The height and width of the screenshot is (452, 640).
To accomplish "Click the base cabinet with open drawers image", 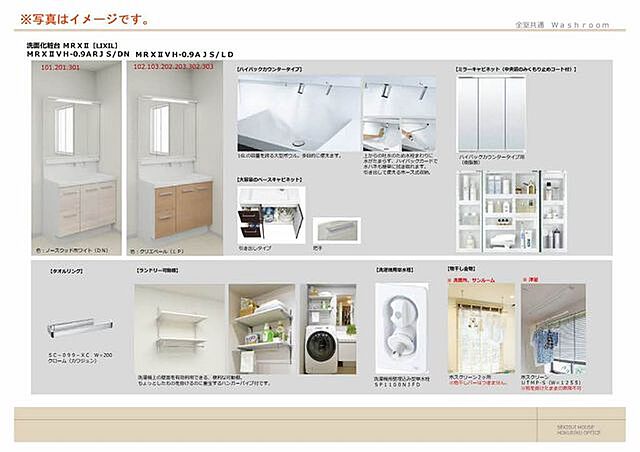I will [x=271, y=215].
